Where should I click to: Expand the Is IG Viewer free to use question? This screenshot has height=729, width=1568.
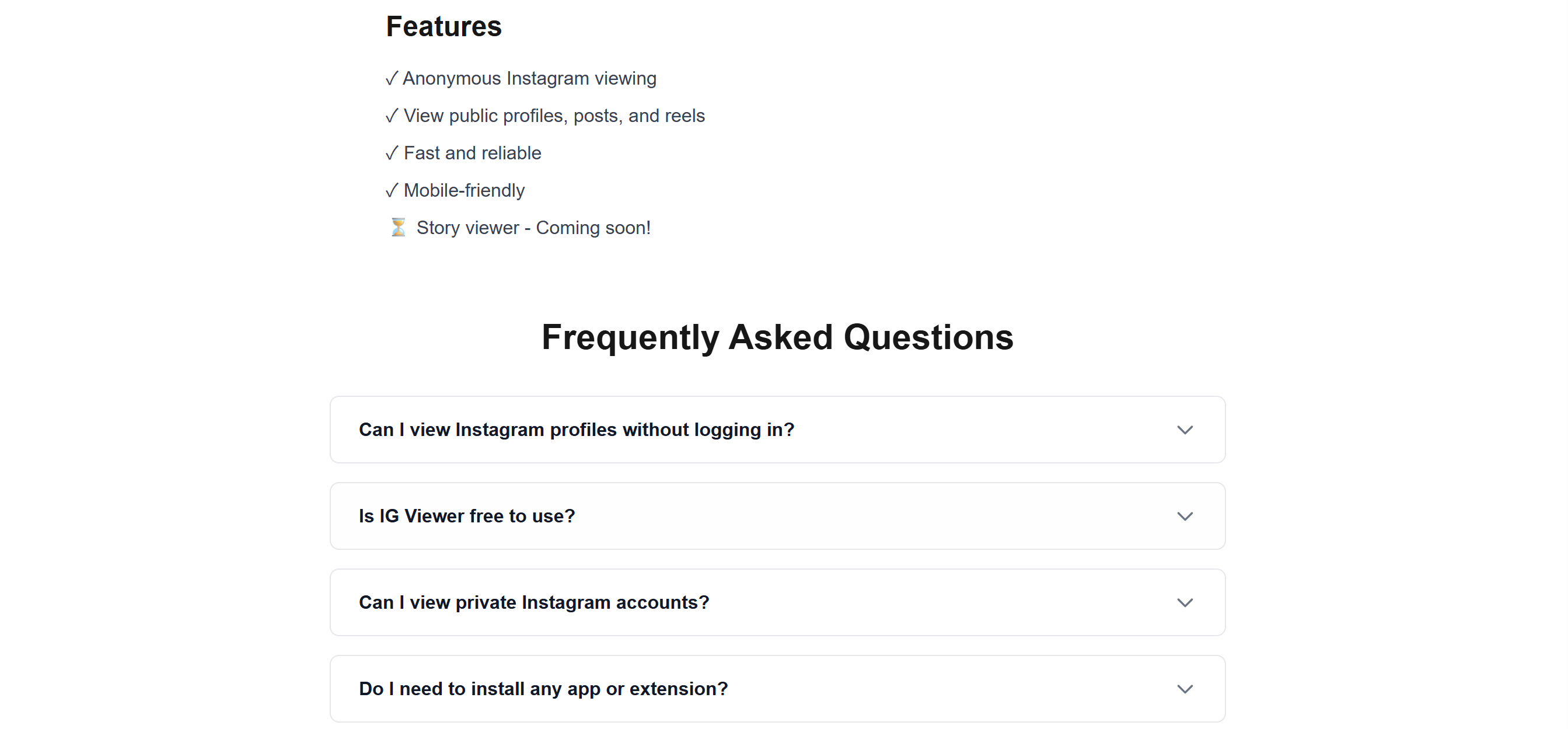777,516
